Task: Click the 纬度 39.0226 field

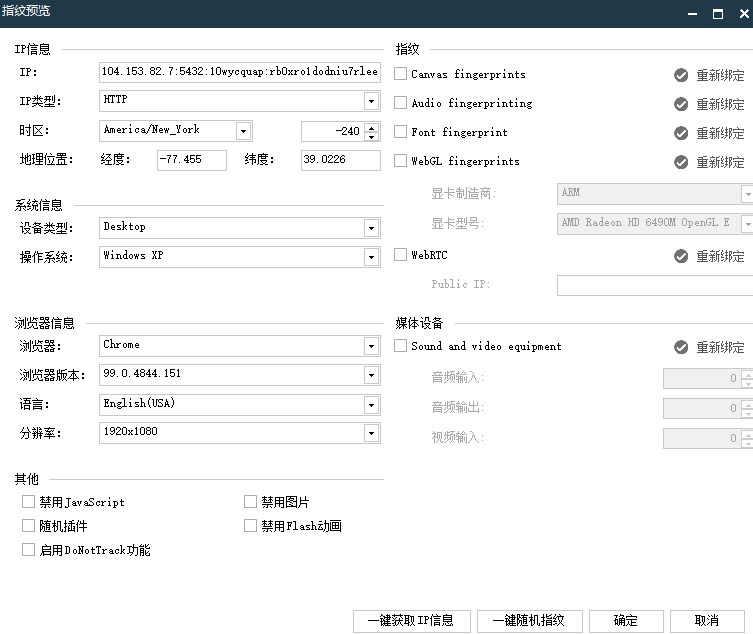Action: (x=340, y=160)
